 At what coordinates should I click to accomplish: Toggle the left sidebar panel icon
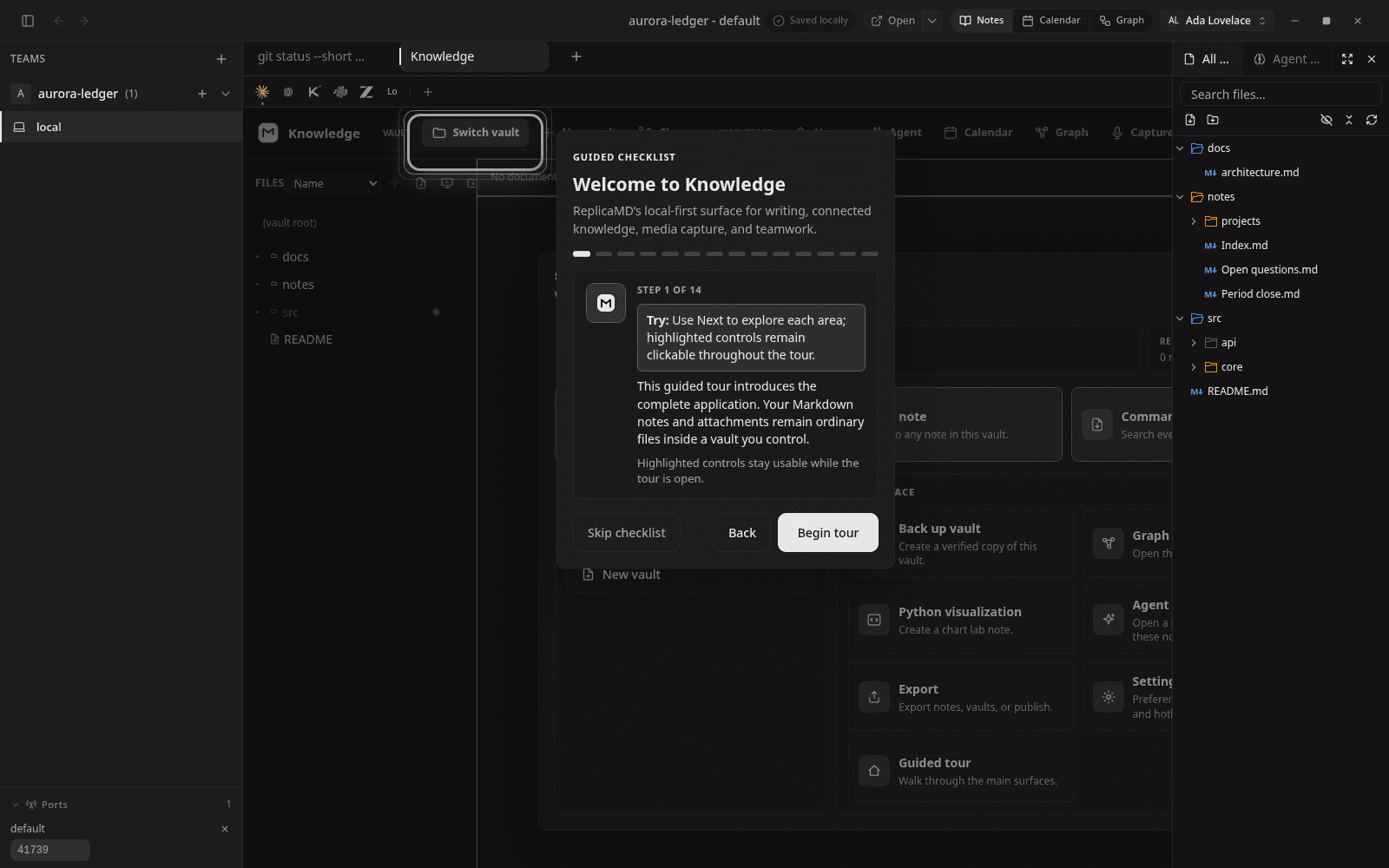tap(28, 21)
